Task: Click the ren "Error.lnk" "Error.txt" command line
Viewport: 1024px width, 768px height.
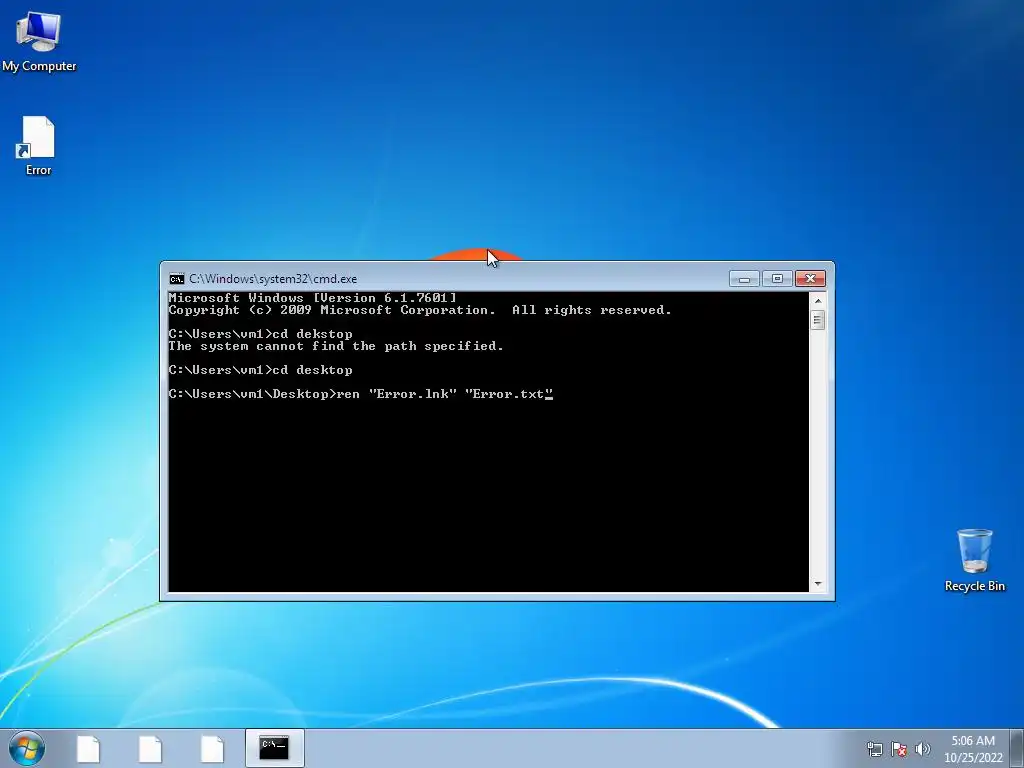Action: pyautogui.click(x=360, y=394)
